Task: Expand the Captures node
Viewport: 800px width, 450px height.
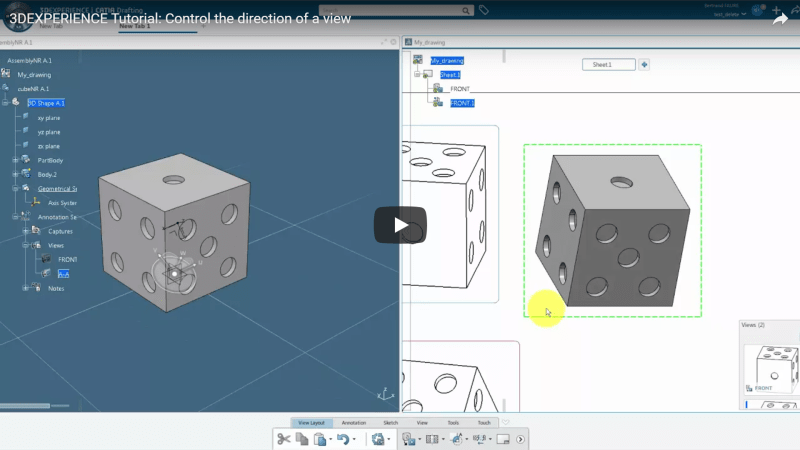Action: pos(26,231)
